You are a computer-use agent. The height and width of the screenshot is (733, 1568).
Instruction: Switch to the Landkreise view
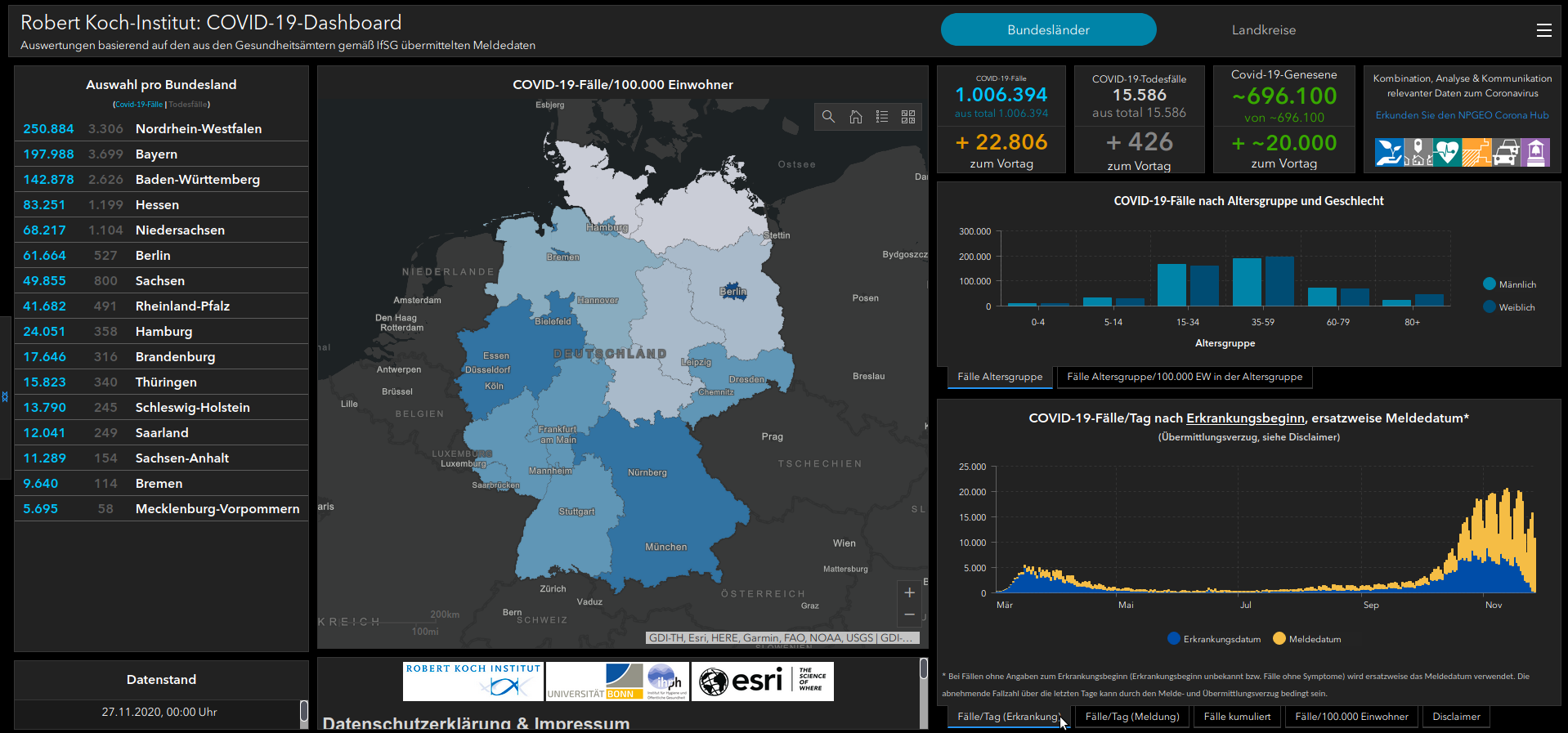[1263, 30]
